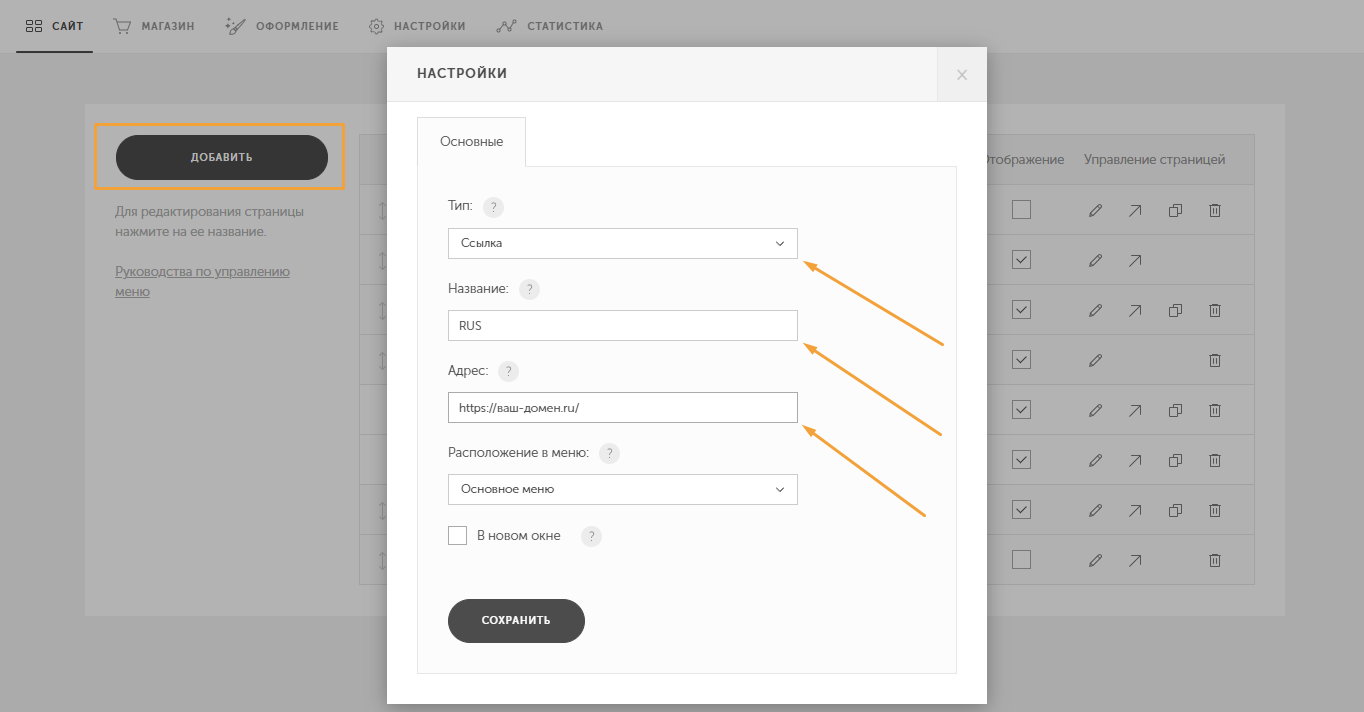Enable the В новом окне checkbox
The height and width of the screenshot is (712, 1364).
point(458,536)
